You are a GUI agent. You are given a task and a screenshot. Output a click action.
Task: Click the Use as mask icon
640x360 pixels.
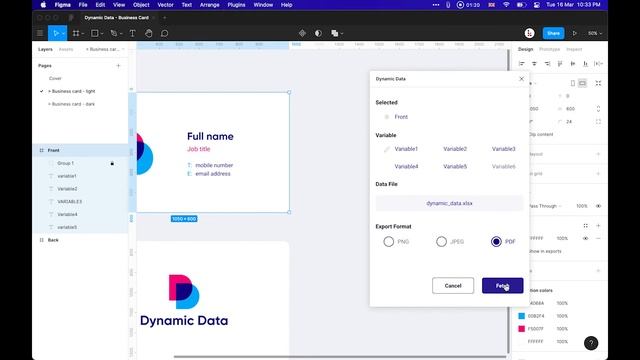click(318, 33)
